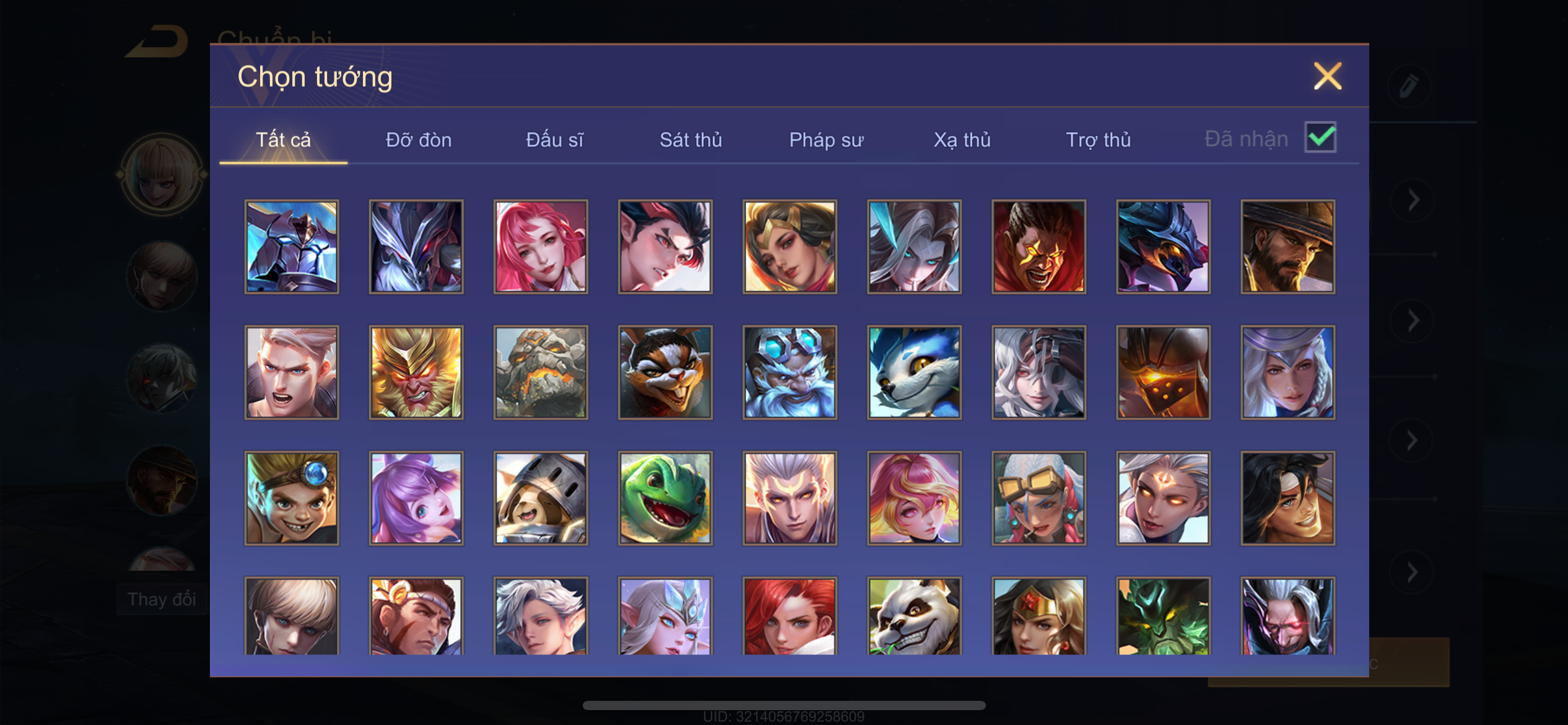The width and height of the screenshot is (1568, 725).
Task: Pick the green tree monster hero
Action: point(1163,616)
